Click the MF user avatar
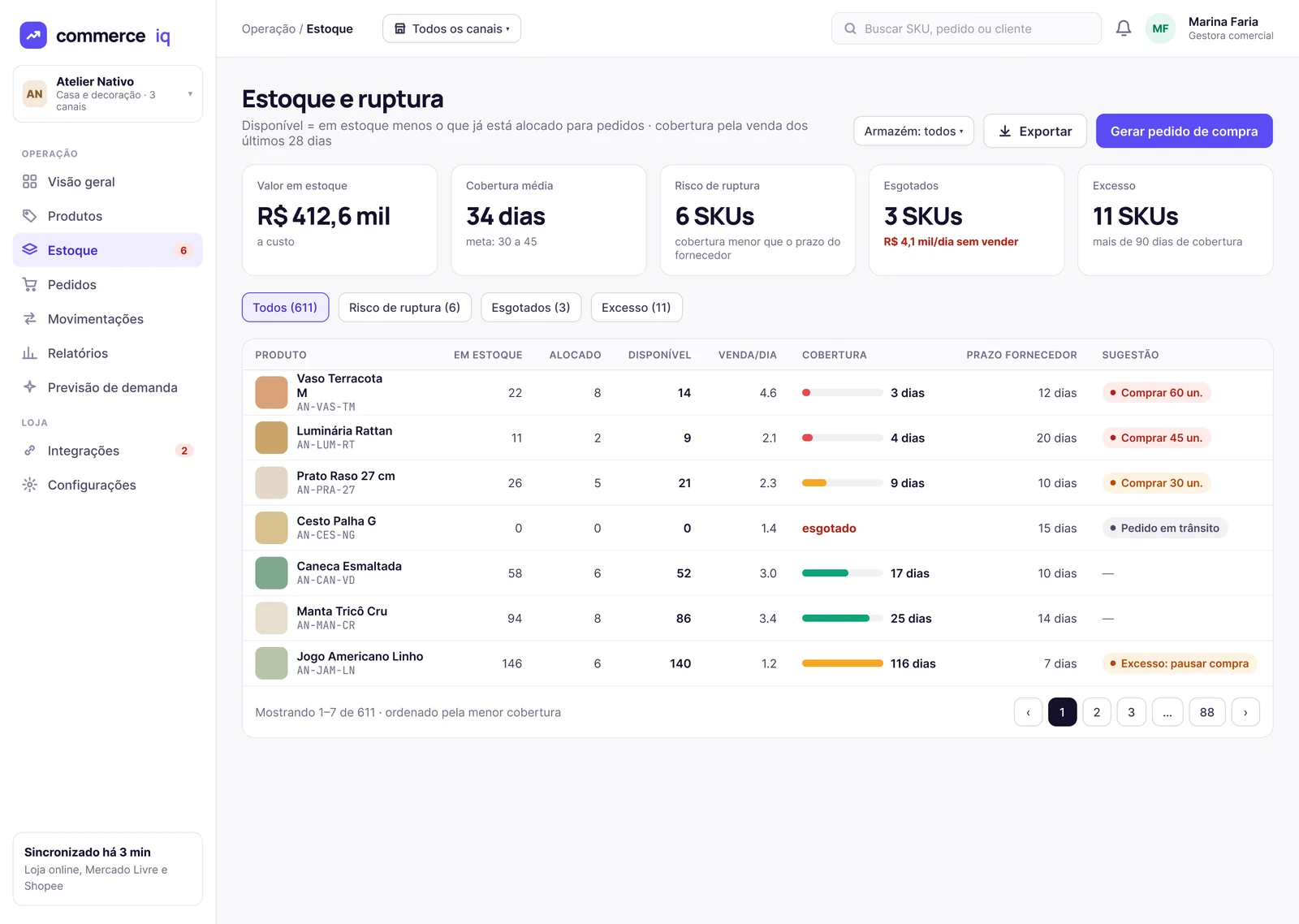Screen dimensions: 1299x924 coord(1160,28)
